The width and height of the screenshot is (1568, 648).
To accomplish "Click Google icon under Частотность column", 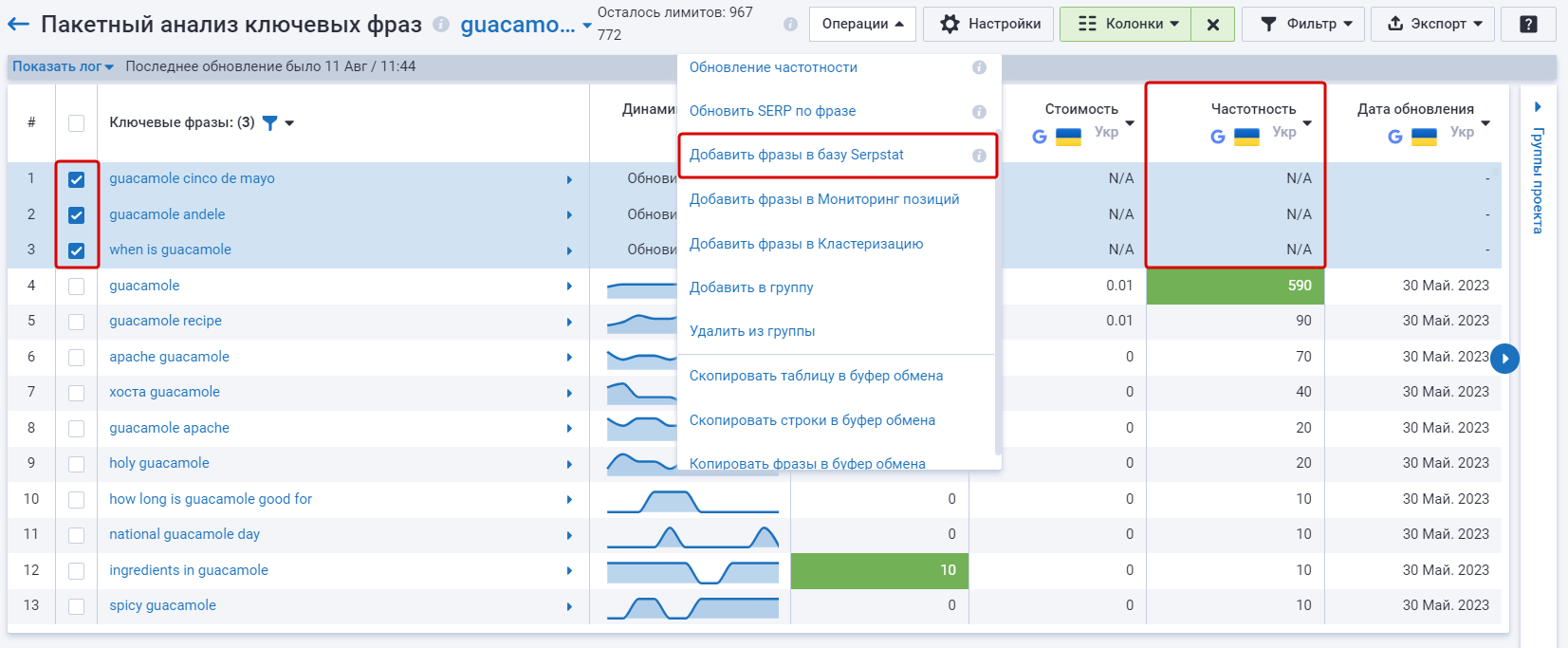I will pos(1218,137).
